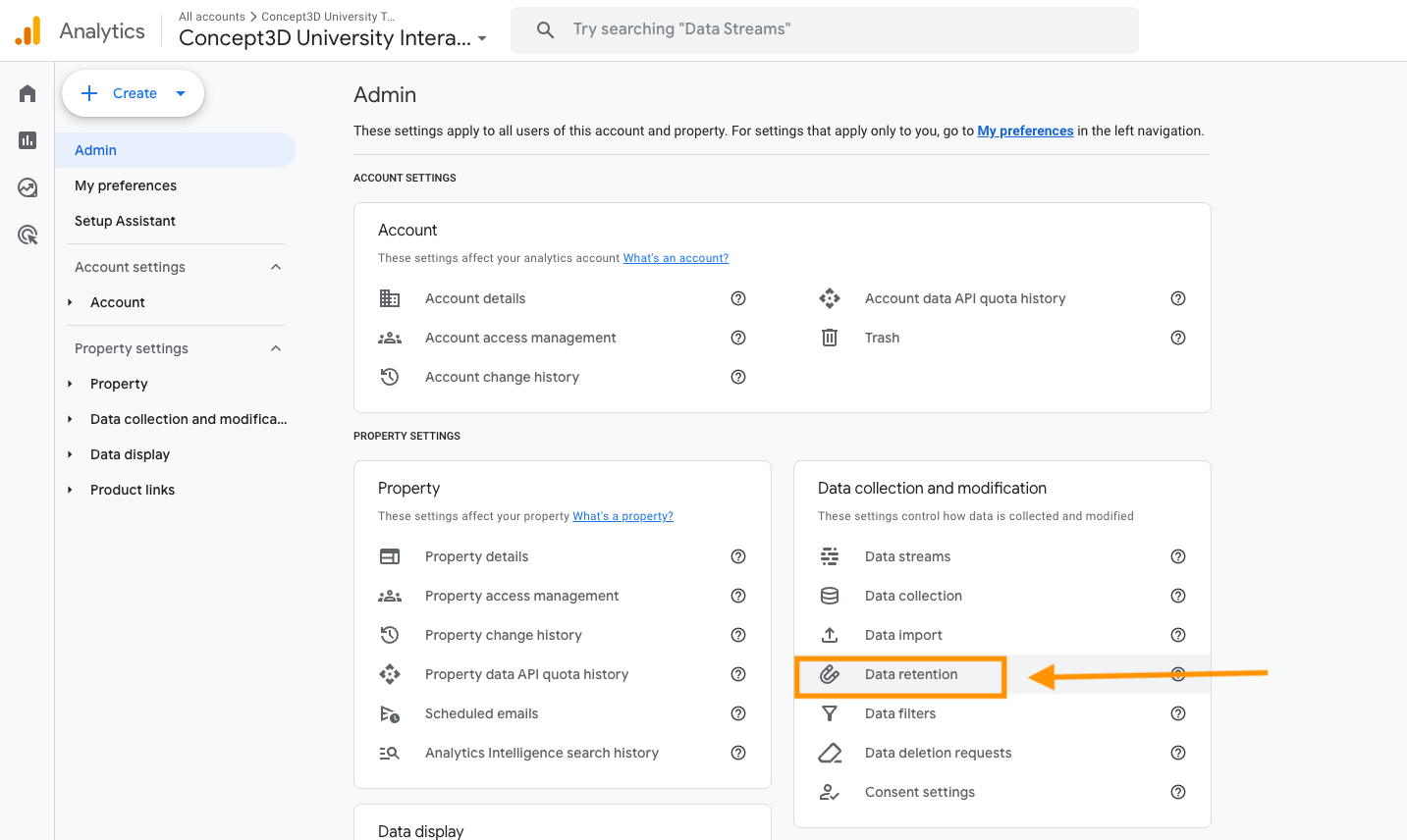Open help for Data streams
This screenshot has width=1407, height=840.
[x=1178, y=556]
